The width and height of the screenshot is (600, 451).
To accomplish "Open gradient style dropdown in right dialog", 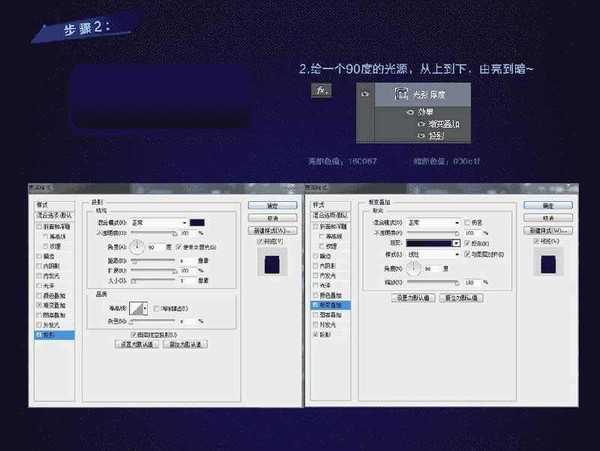I will click(x=430, y=254).
